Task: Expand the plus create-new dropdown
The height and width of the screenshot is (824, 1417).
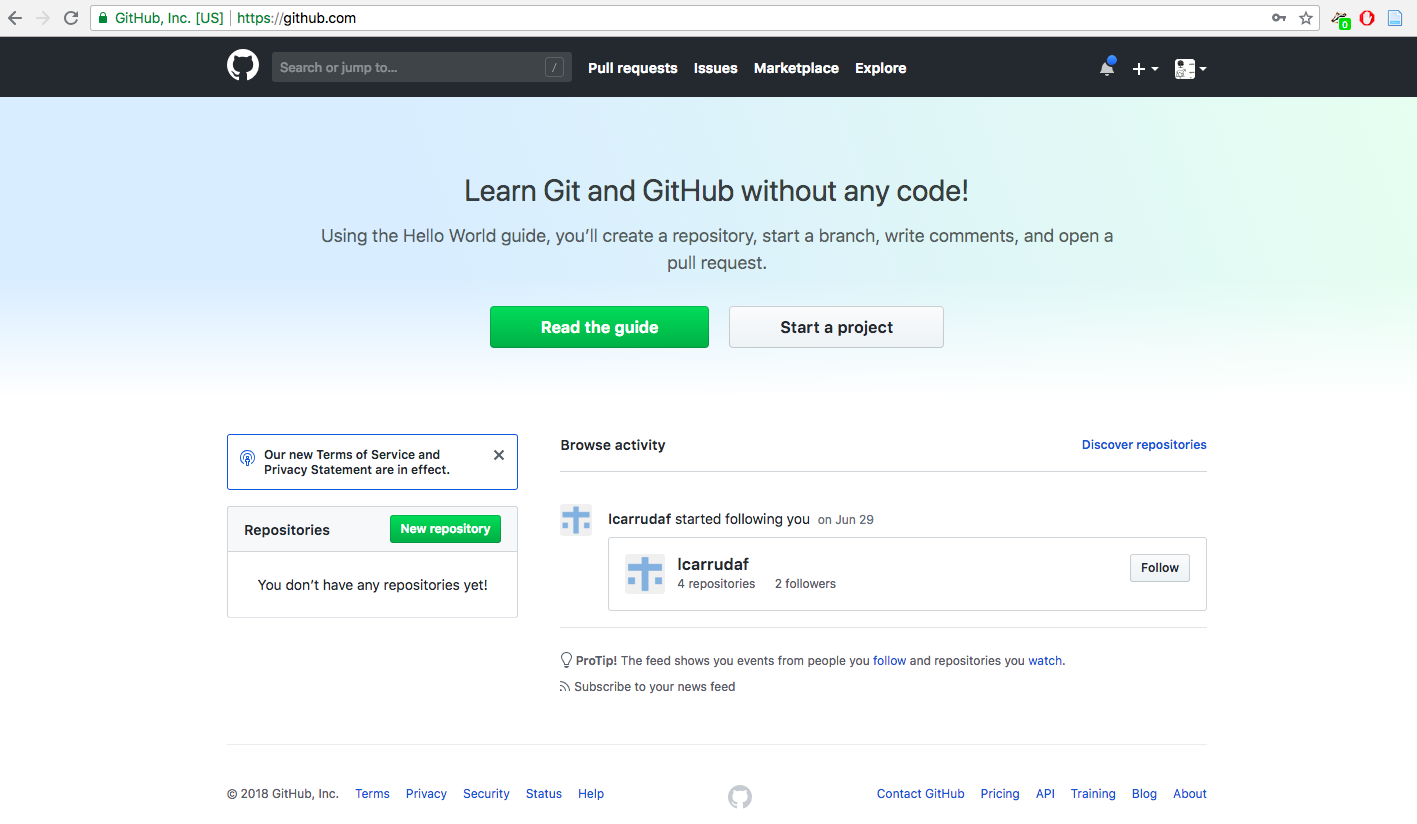Action: [x=1145, y=68]
